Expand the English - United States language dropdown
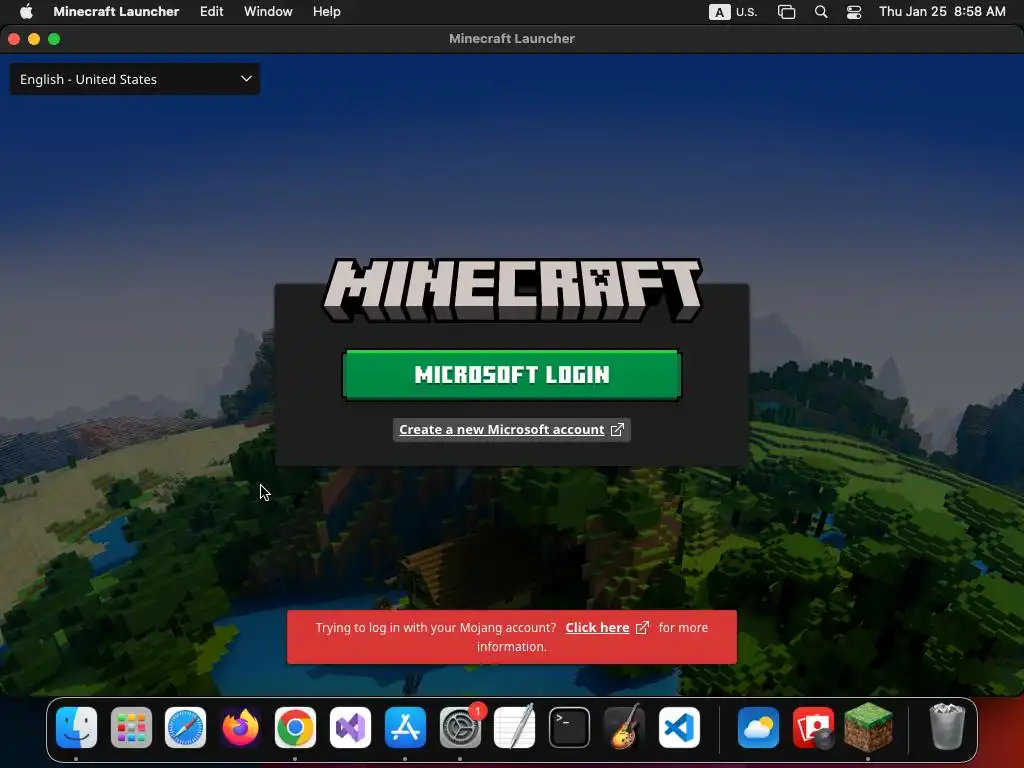 [x=135, y=79]
